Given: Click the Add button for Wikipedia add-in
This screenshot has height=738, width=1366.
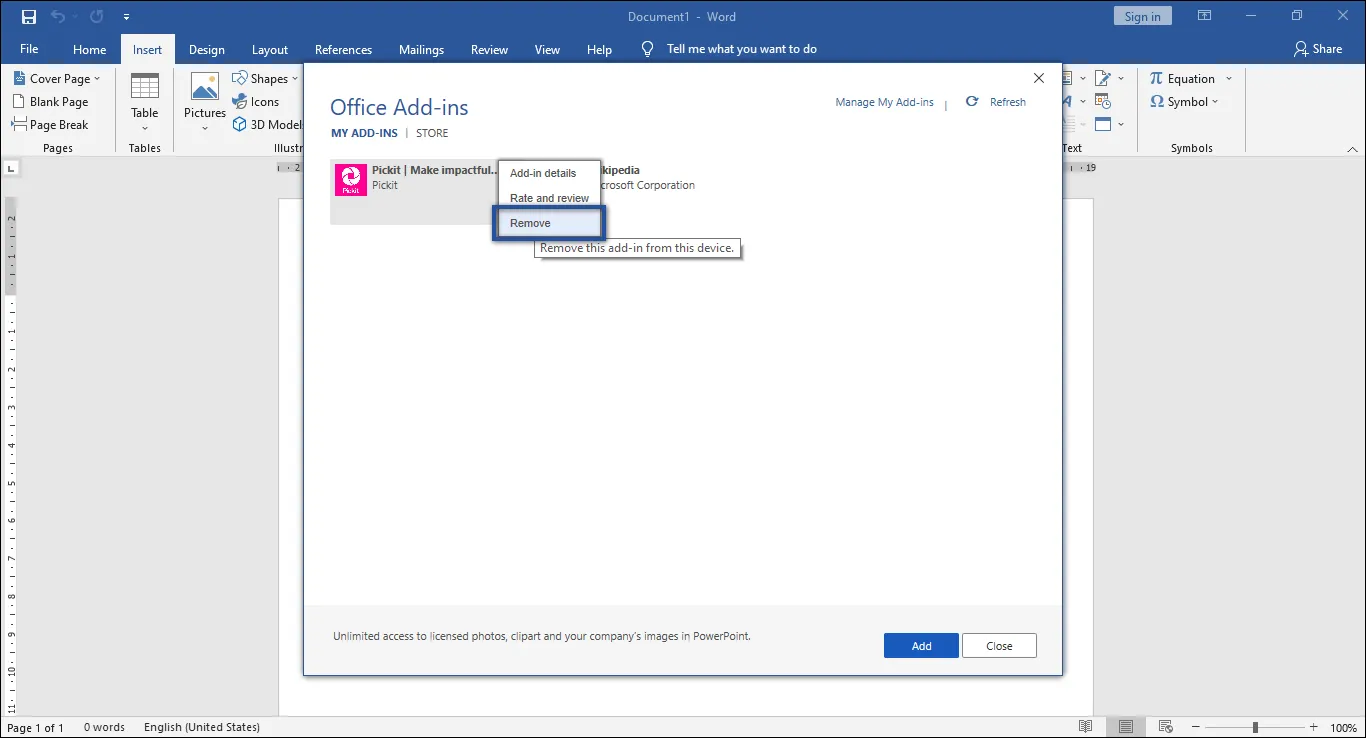Looking at the screenshot, I should [x=920, y=645].
